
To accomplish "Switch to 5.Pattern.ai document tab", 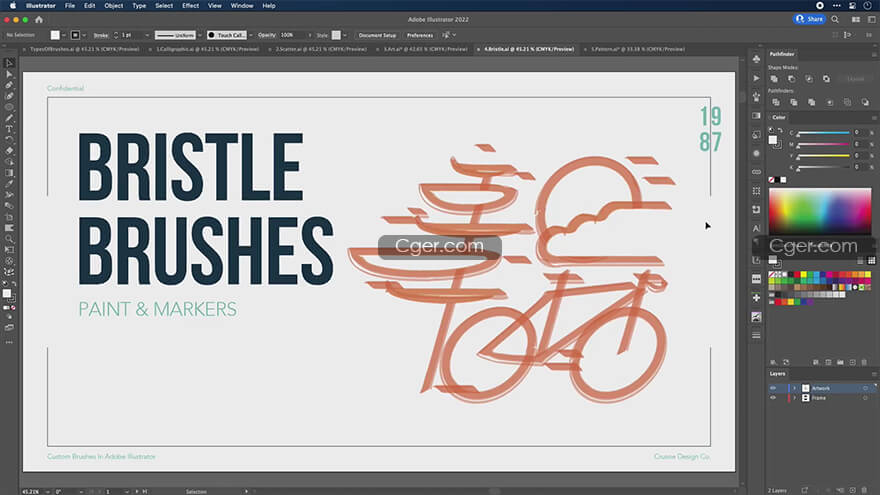I will (638, 49).
